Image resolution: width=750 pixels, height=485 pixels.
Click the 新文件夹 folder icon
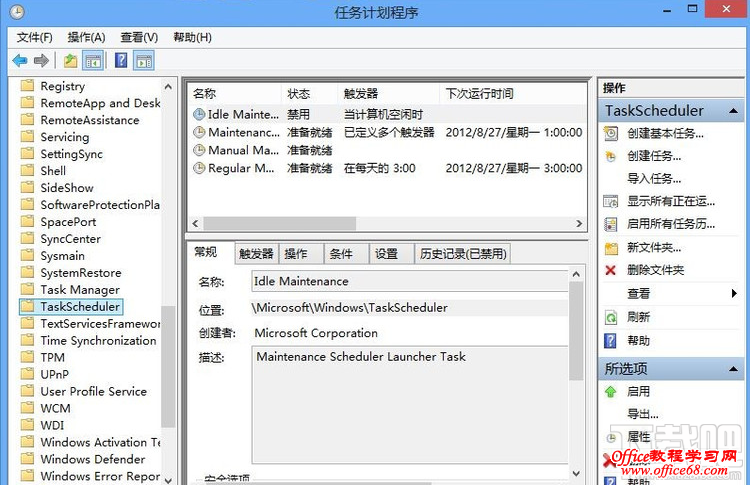[611, 248]
